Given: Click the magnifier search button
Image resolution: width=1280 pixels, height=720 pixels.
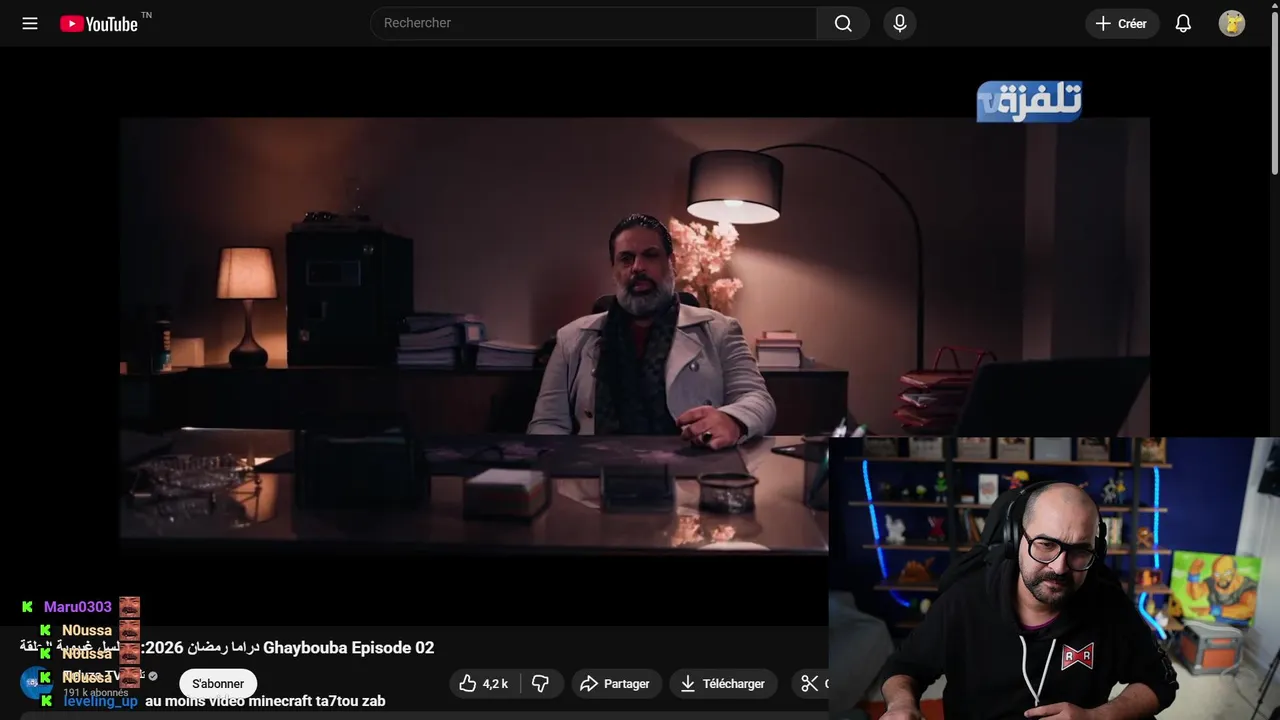Looking at the screenshot, I should pyautogui.click(x=843, y=23).
